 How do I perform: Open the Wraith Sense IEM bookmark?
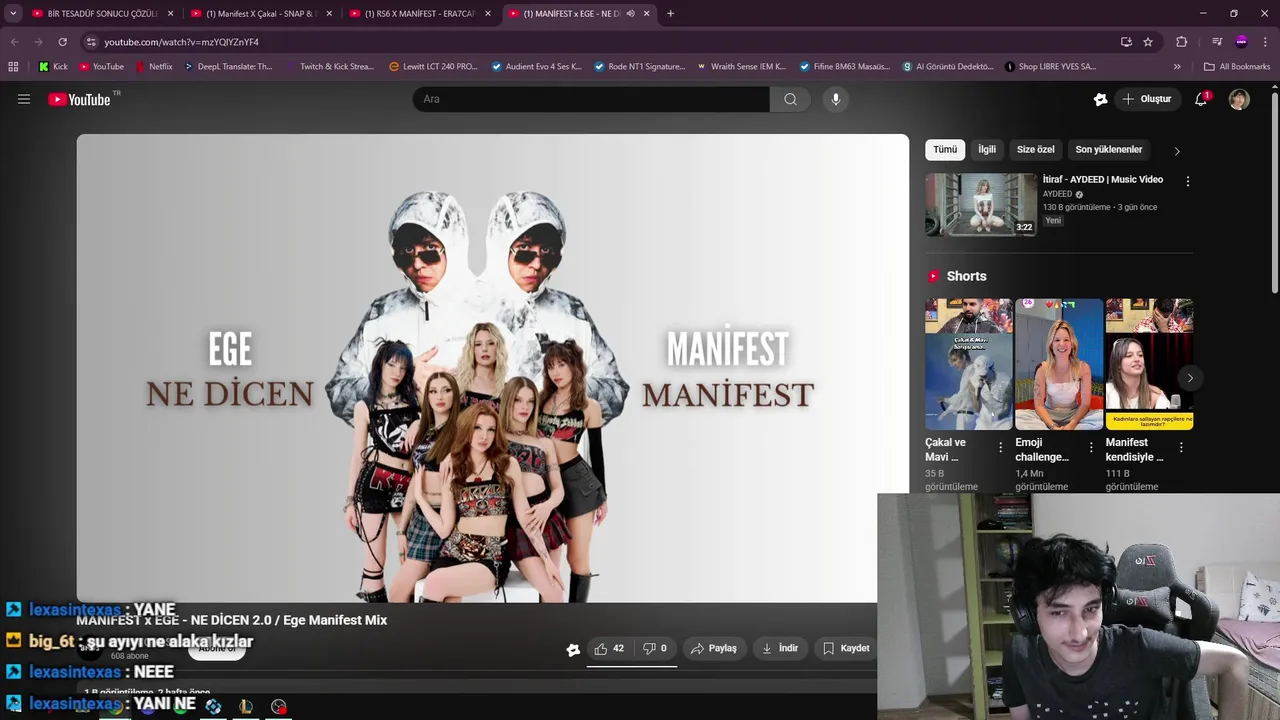click(742, 67)
